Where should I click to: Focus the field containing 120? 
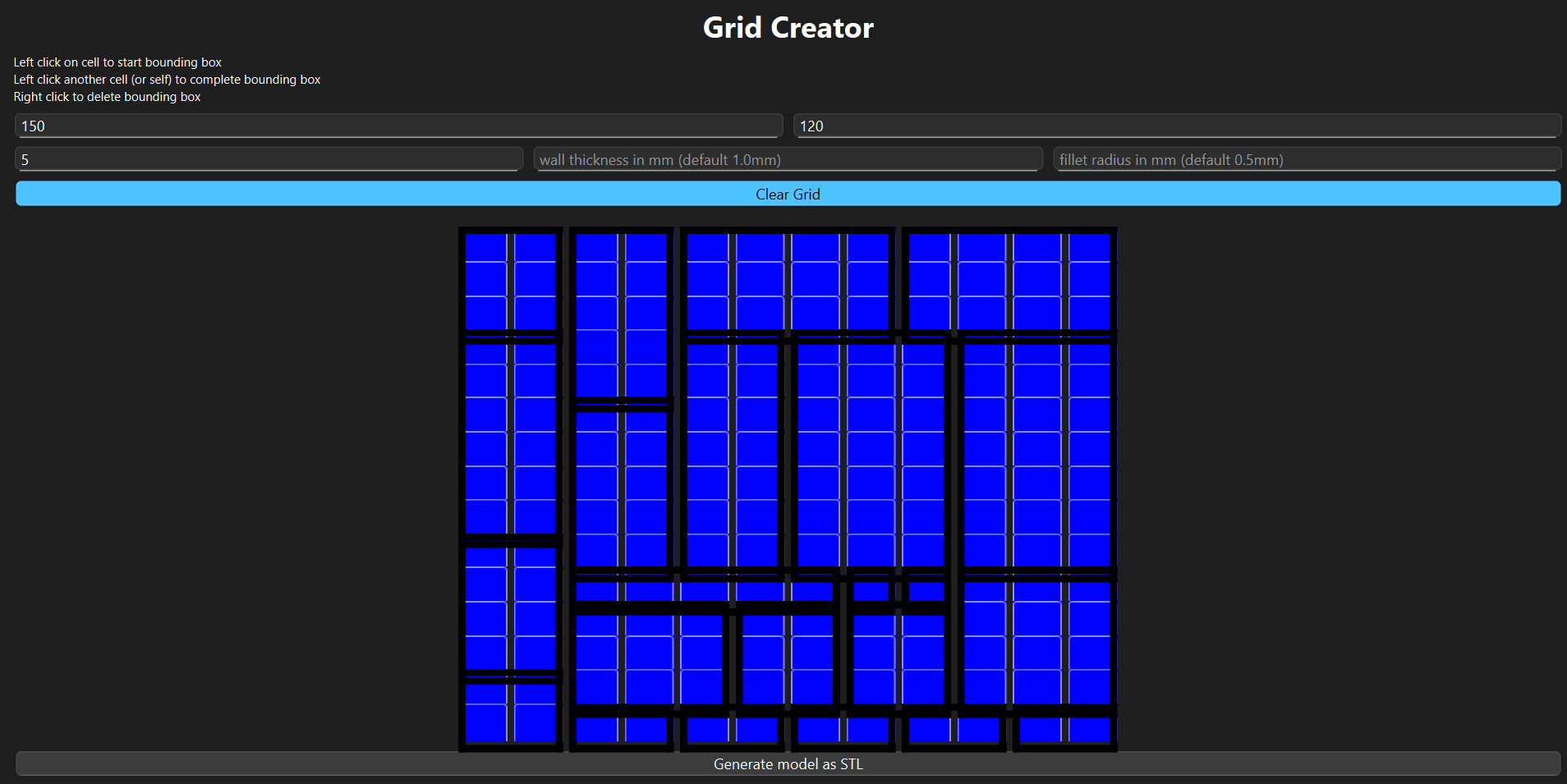[1177, 126]
